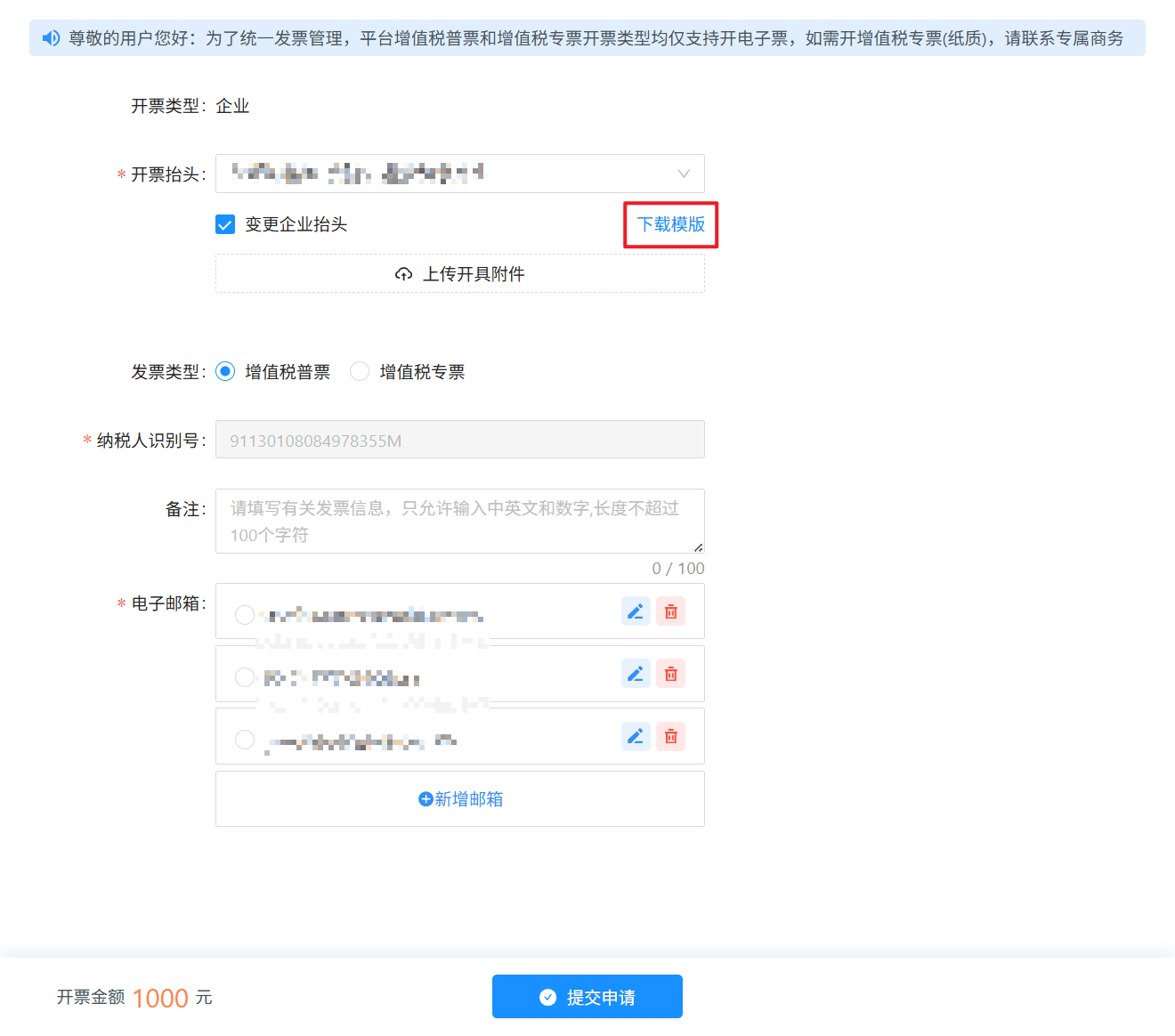Edit the first email address entry
The image size is (1175, 1036).
[x=636, y=611]
